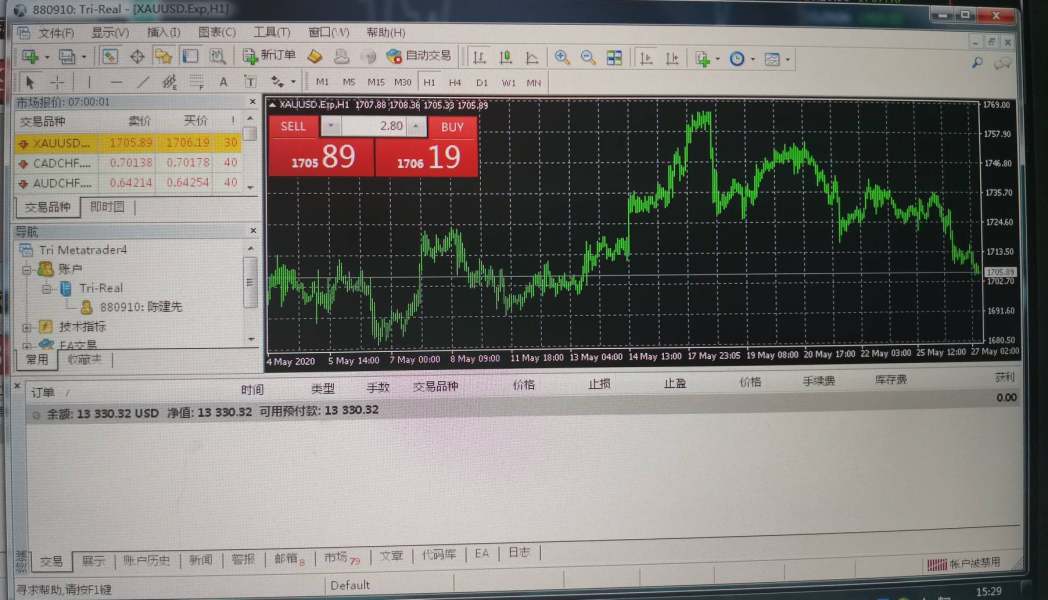Select the XAUUSD row in Market Watch
The width and height of the screenshot is (1048, 600).
(128, 142)
